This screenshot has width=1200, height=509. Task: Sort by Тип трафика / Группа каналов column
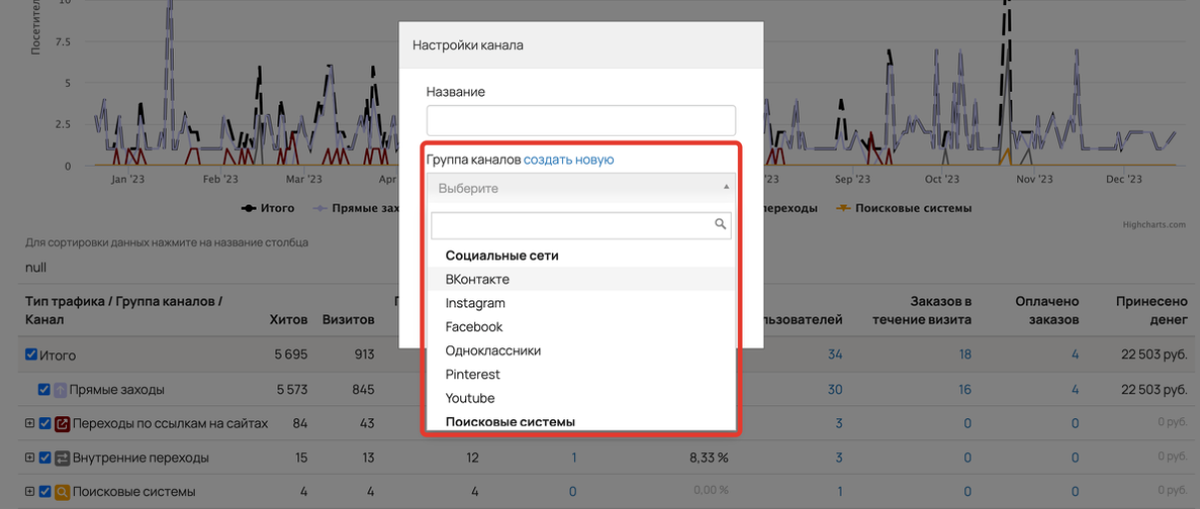pyautogui.click(x=123, y=310)
